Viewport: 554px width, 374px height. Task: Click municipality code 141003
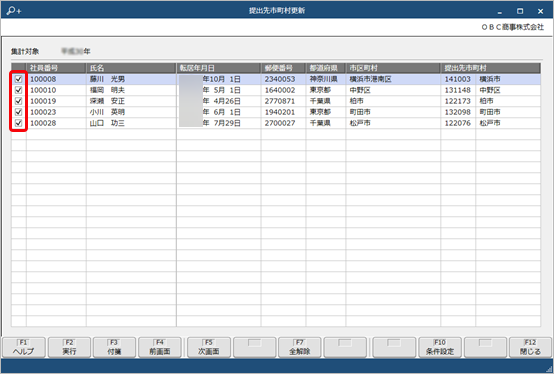point(458,79)
